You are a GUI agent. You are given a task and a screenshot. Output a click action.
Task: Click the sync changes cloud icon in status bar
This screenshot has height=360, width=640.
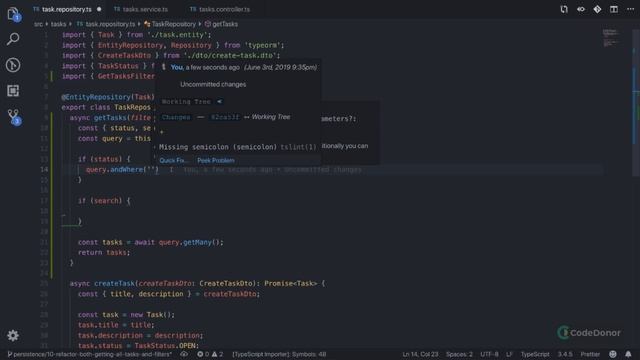pyautogui.click(x=184, y=354)
